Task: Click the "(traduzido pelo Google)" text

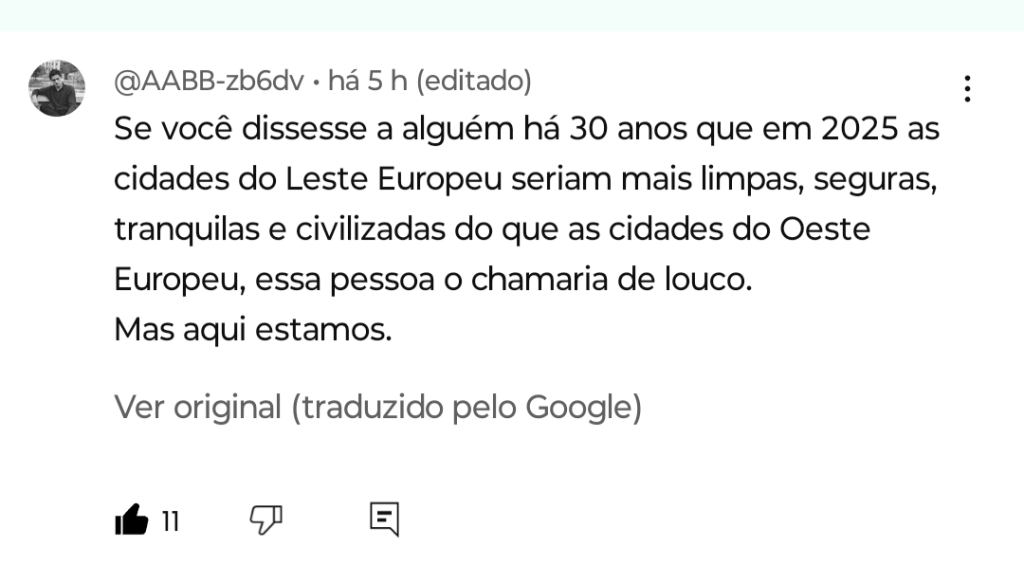Action: click(x=466, y=407)
